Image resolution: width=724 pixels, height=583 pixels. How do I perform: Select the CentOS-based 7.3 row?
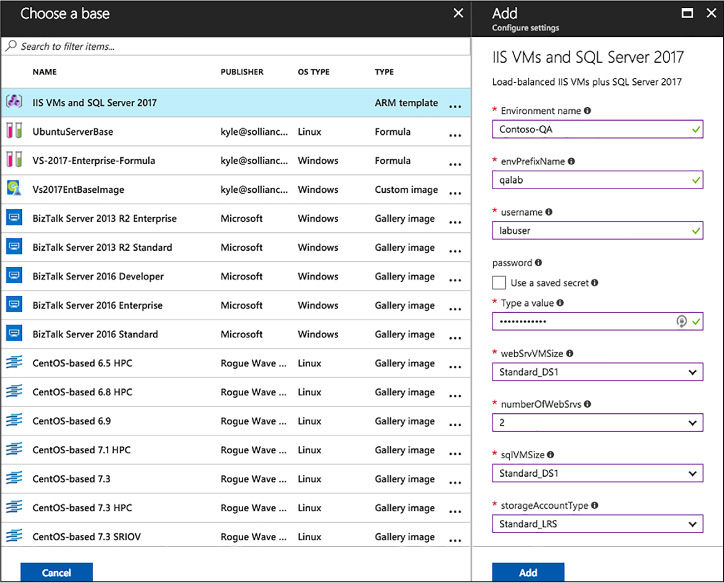236,479
